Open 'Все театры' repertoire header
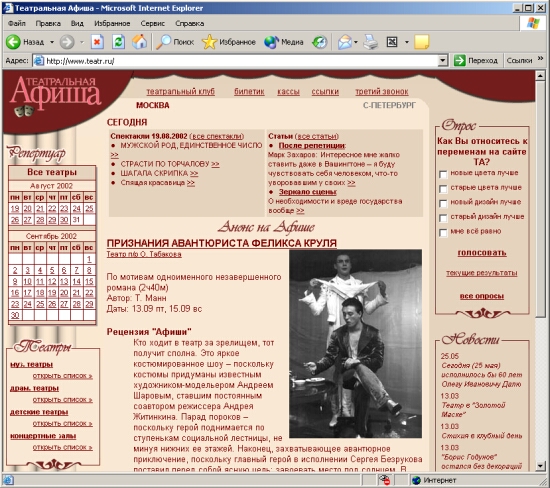The height and width of the screenshot is (488, 550). [52, 172]
